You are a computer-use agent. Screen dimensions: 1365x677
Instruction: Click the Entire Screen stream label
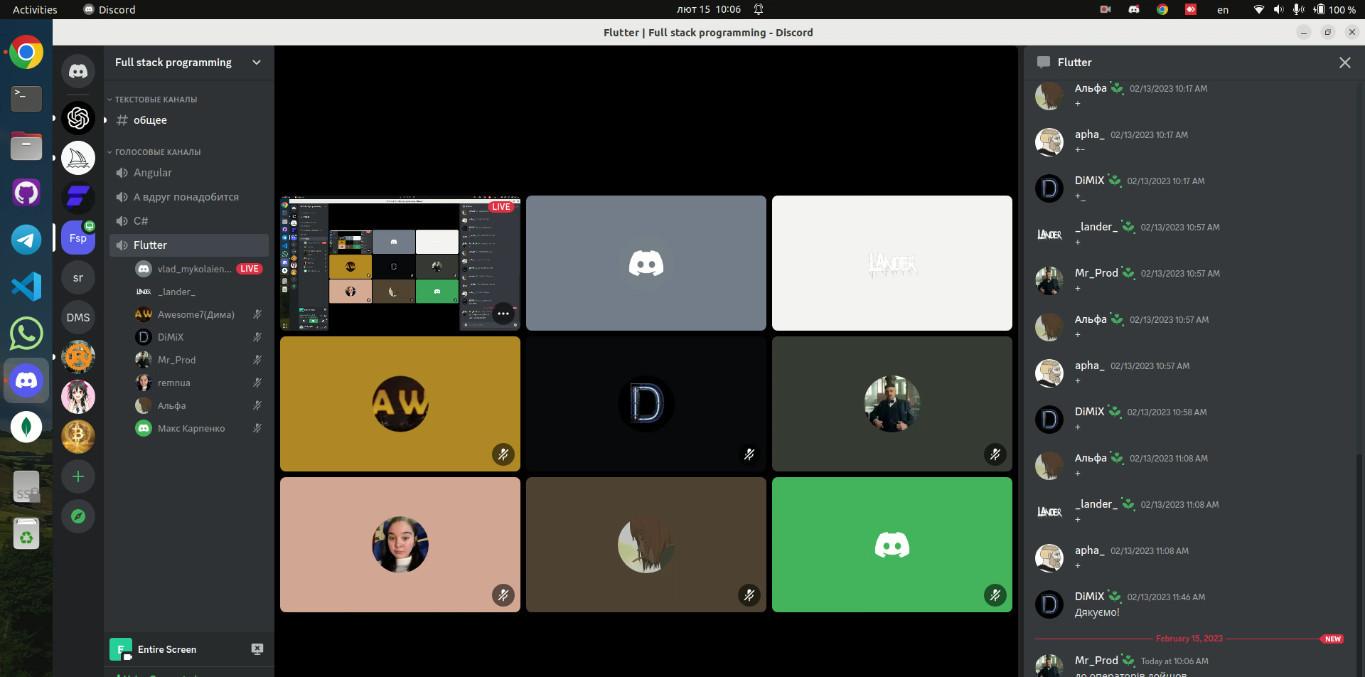point(167,650)
